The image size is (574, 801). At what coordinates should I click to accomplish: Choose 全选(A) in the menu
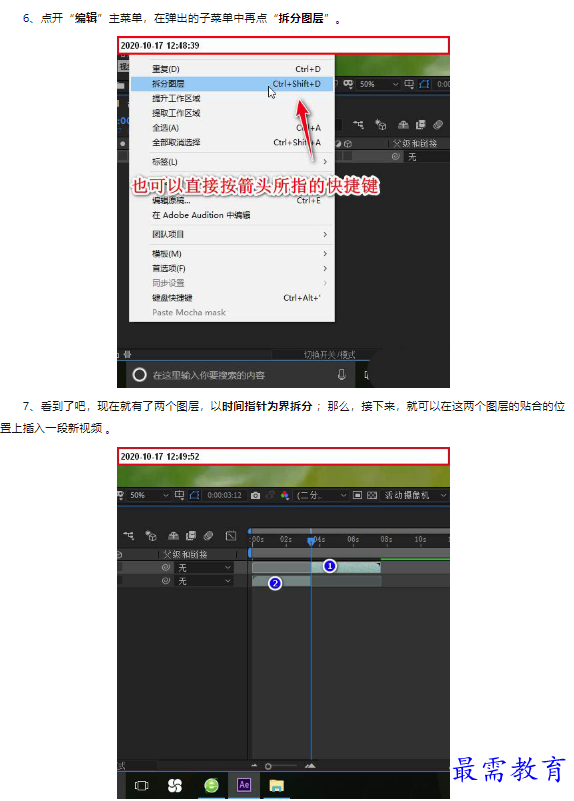pos(232,128)
